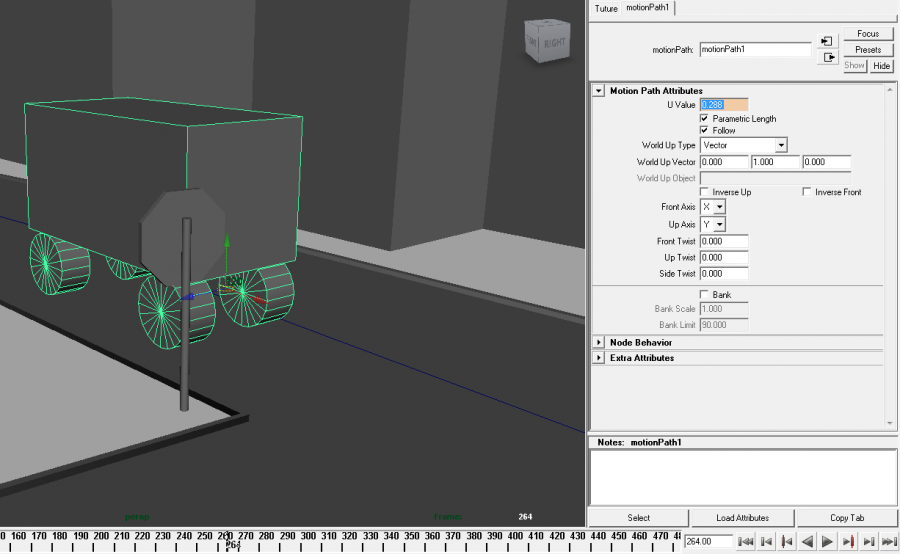Toggle the Parametric Length checkbox
The height and width of the screenshot is (554, 900).
click(x=704, y=118)
